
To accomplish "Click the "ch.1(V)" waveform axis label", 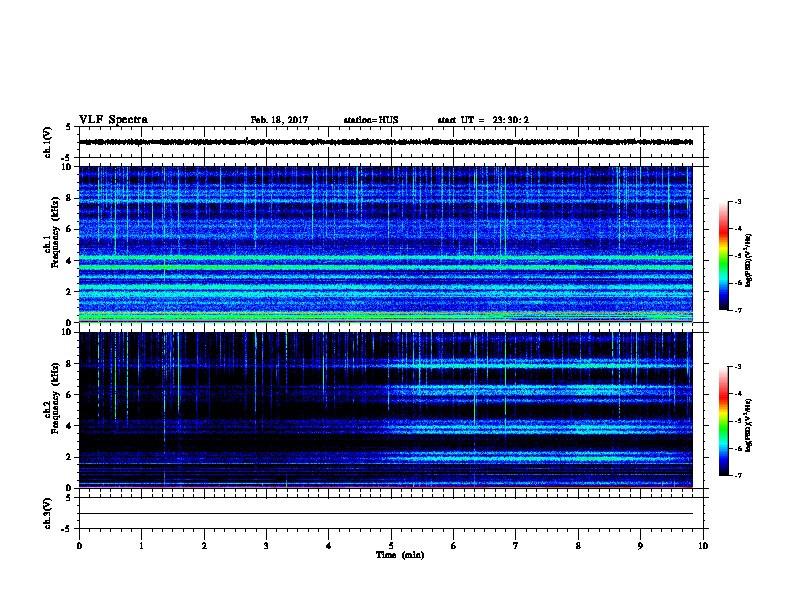I will point(48,142).
